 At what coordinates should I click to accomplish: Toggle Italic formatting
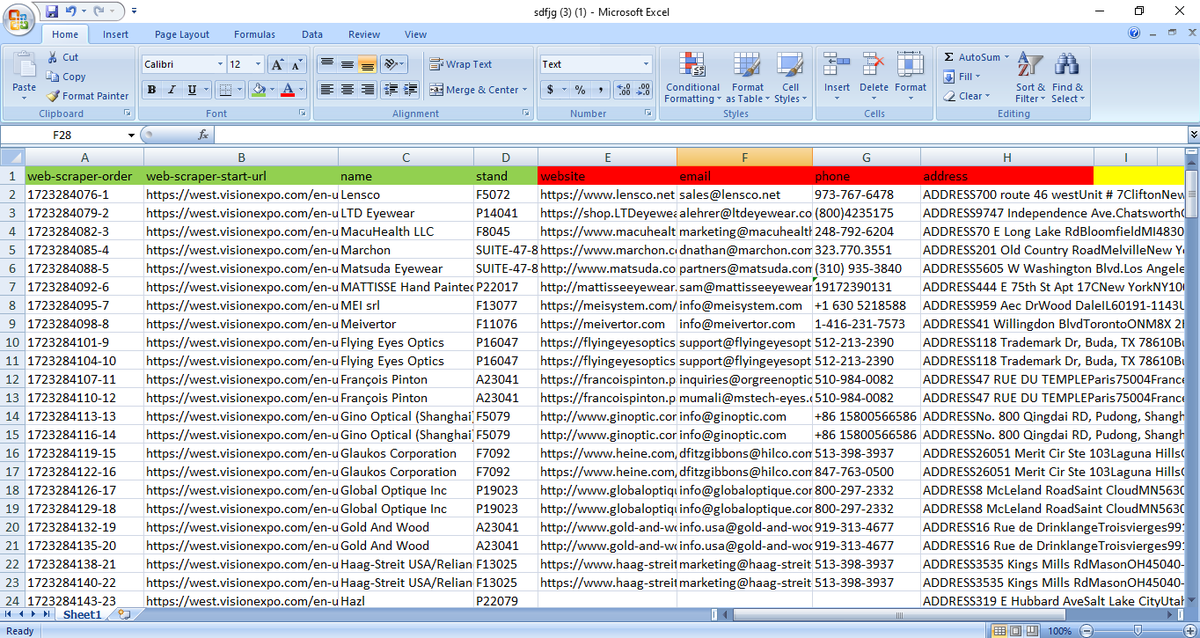(x=171, y=90)
